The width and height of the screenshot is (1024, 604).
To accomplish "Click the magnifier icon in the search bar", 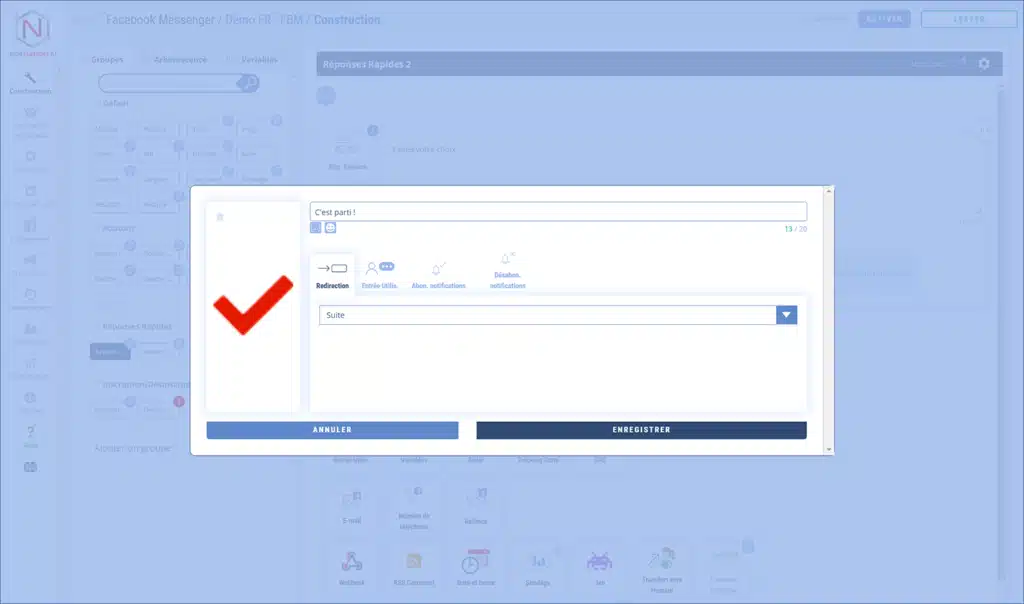I will [250, 83].
